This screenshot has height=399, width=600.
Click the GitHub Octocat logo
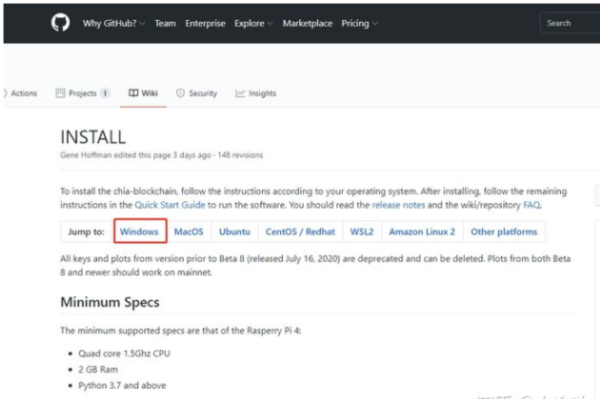click(x=60, y=23)
